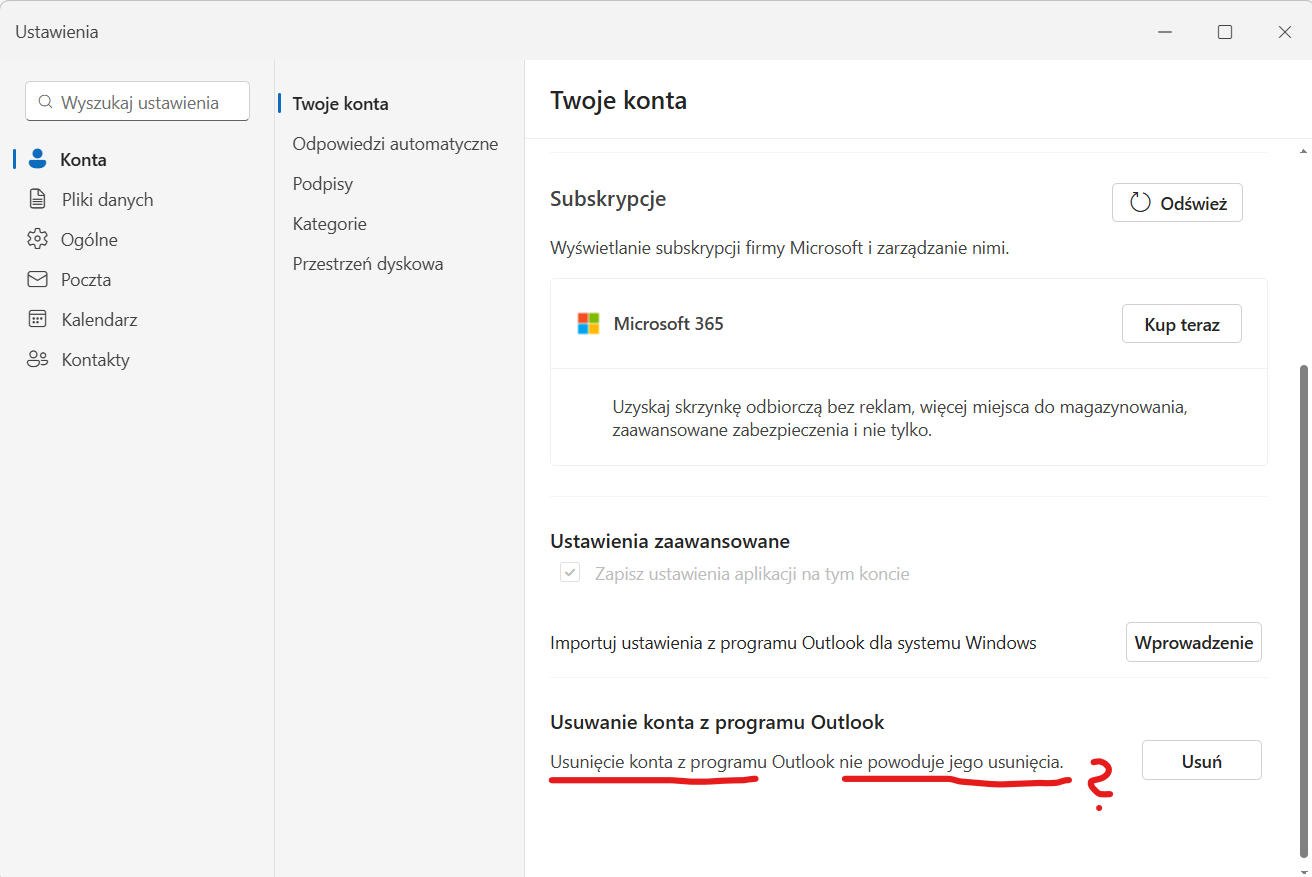Remove account with Usuń button

tap(1202, 760)
